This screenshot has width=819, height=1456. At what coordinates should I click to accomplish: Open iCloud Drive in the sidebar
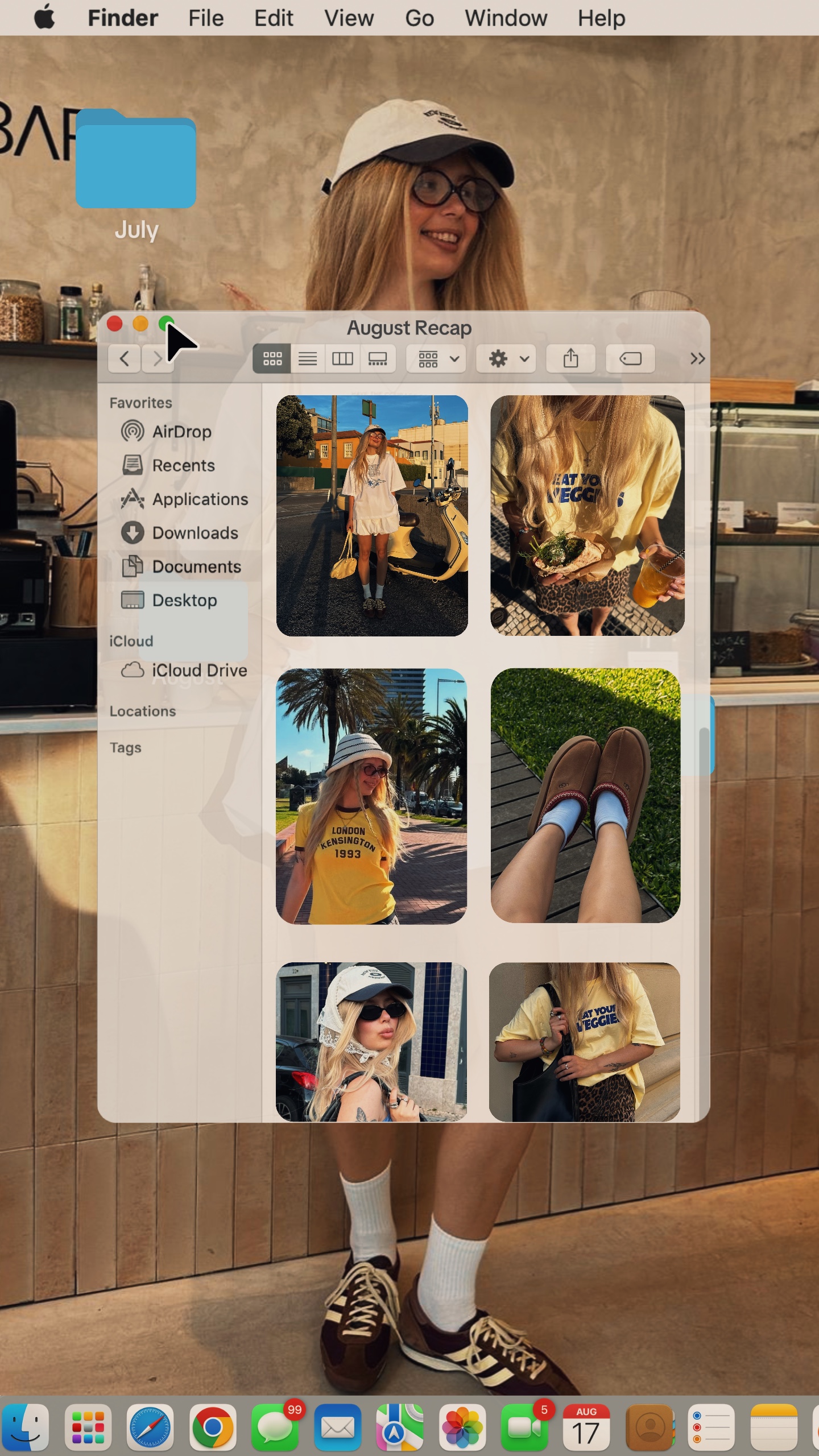(198, 671)
